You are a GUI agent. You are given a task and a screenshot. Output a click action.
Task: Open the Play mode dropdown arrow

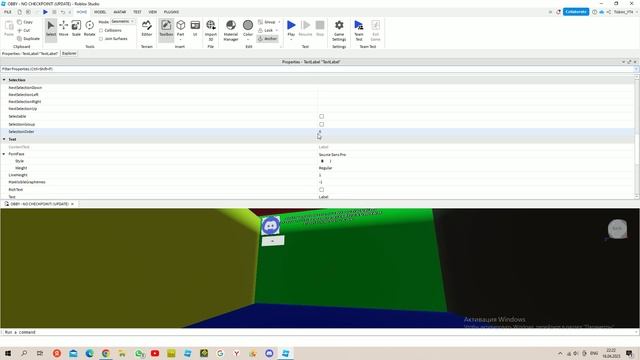[291, 40]
